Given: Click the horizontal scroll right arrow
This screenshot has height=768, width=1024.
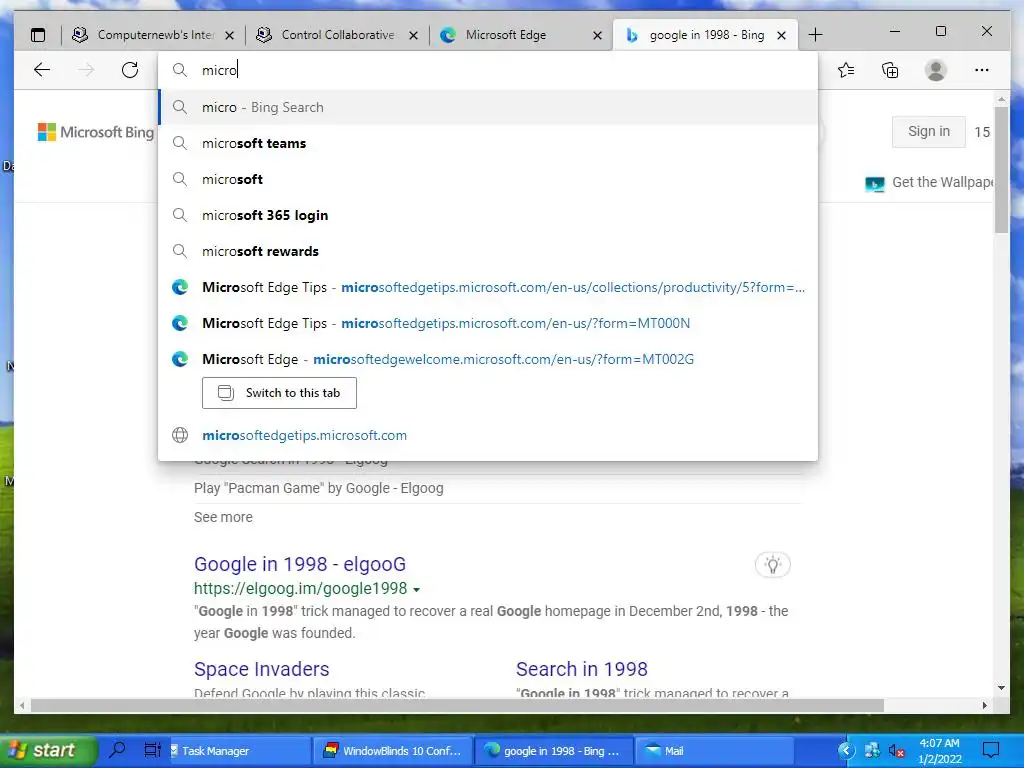Looking at the screenshot, I should [x=985, y=705].
